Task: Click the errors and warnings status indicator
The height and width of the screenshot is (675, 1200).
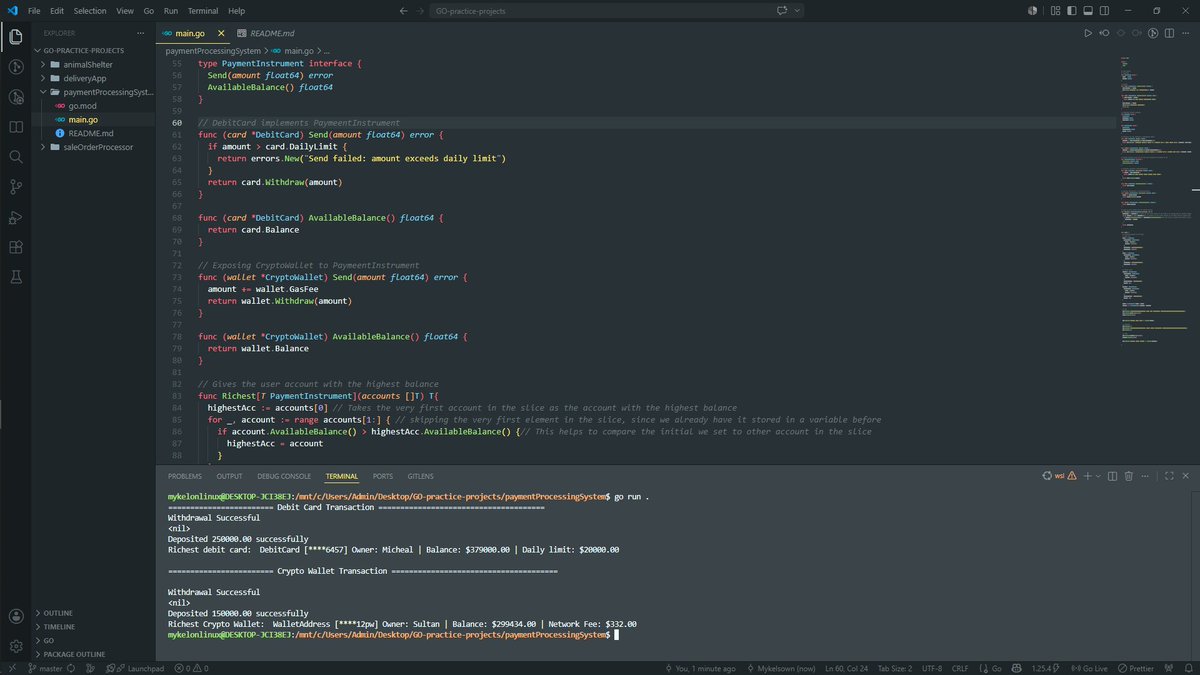Action: pos(189,668)
